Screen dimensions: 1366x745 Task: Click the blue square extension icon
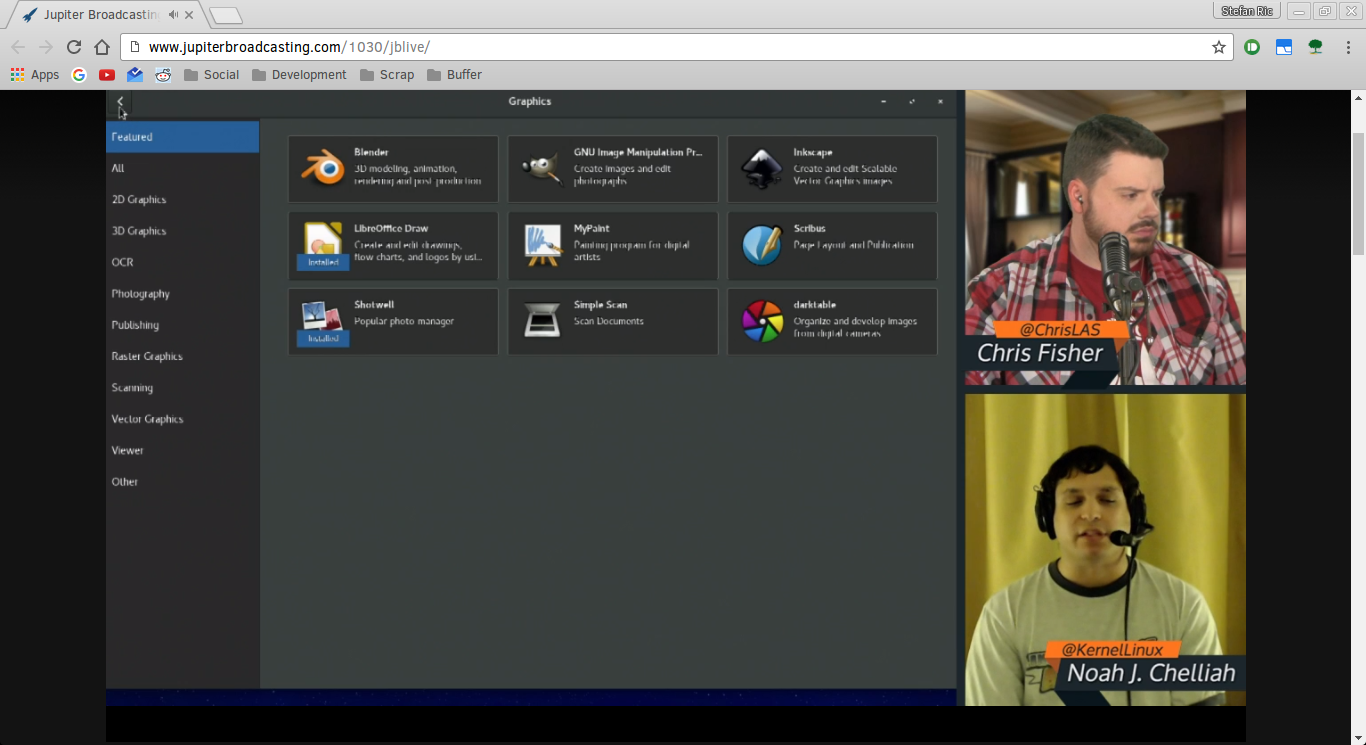pyautogui.click(x=1284, y=47)
